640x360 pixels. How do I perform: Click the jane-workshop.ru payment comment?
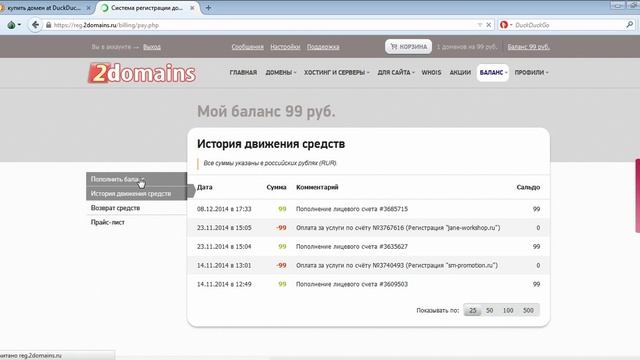tap(398, 228)
